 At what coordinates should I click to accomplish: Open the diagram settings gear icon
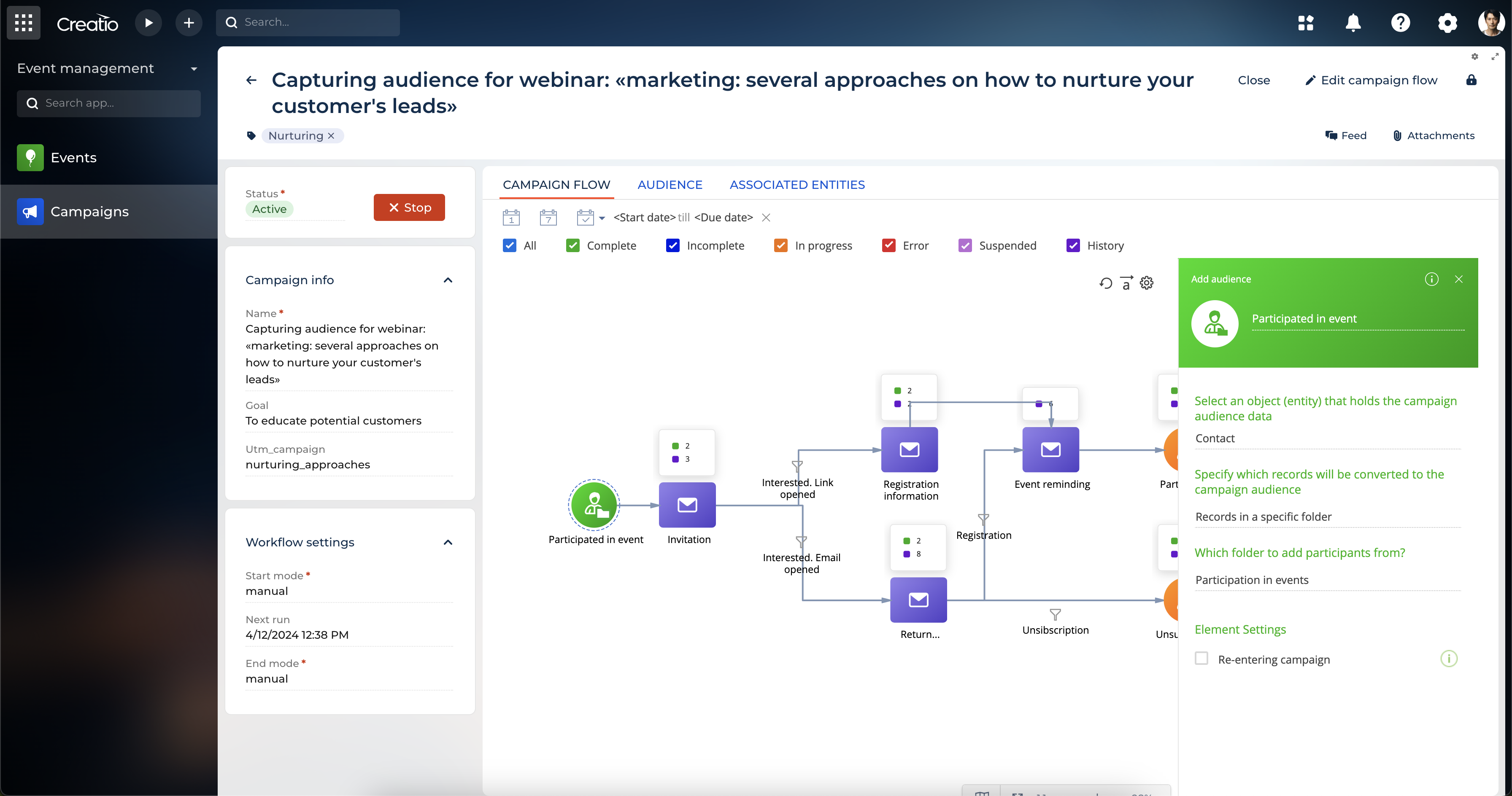(1146, 283)
